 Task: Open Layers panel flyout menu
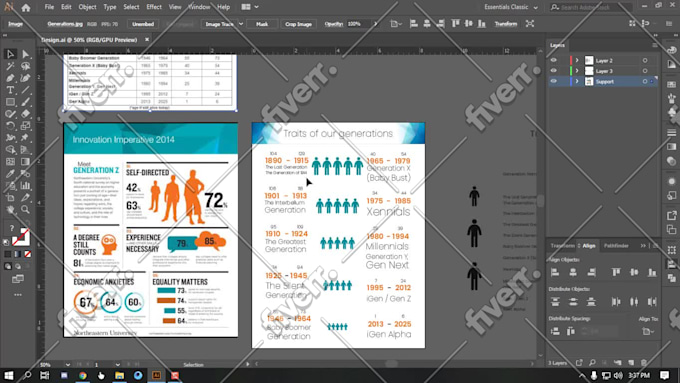coord(655,45)
